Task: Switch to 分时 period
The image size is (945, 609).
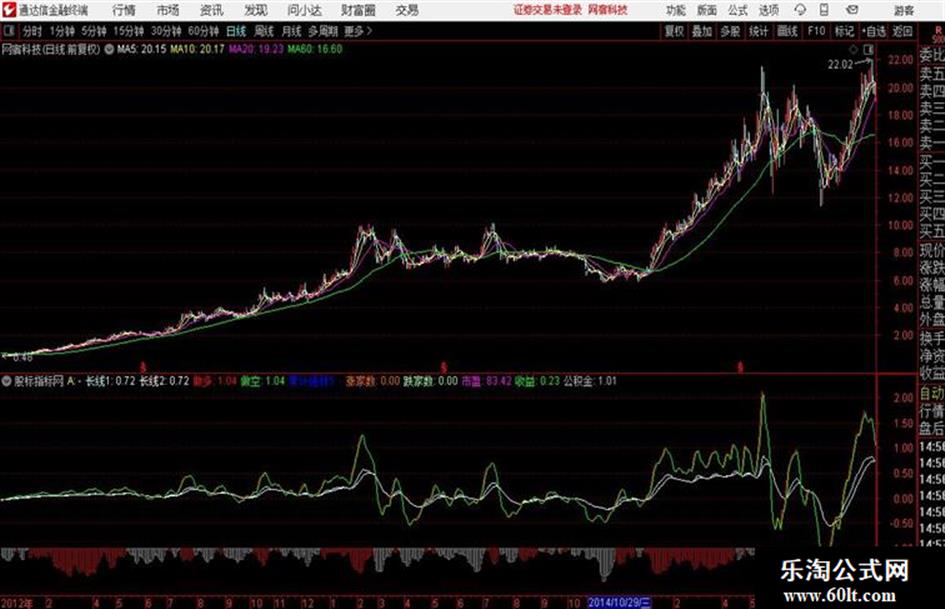Action: pos(33,31)
